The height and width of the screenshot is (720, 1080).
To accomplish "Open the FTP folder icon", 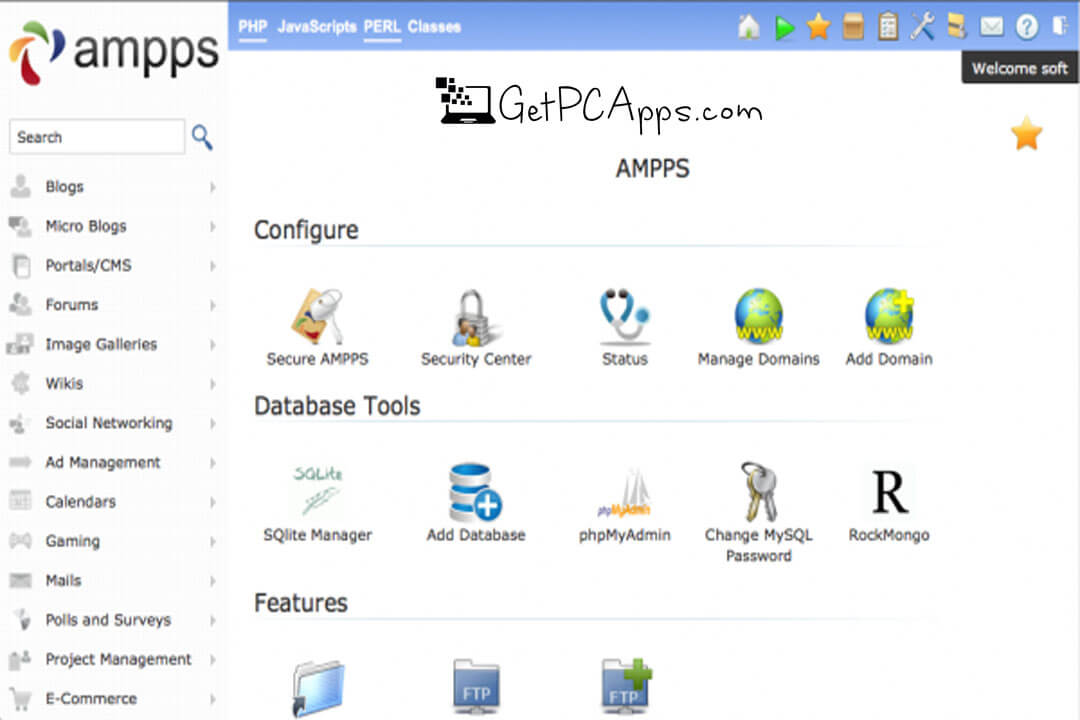I will (476, 686).
